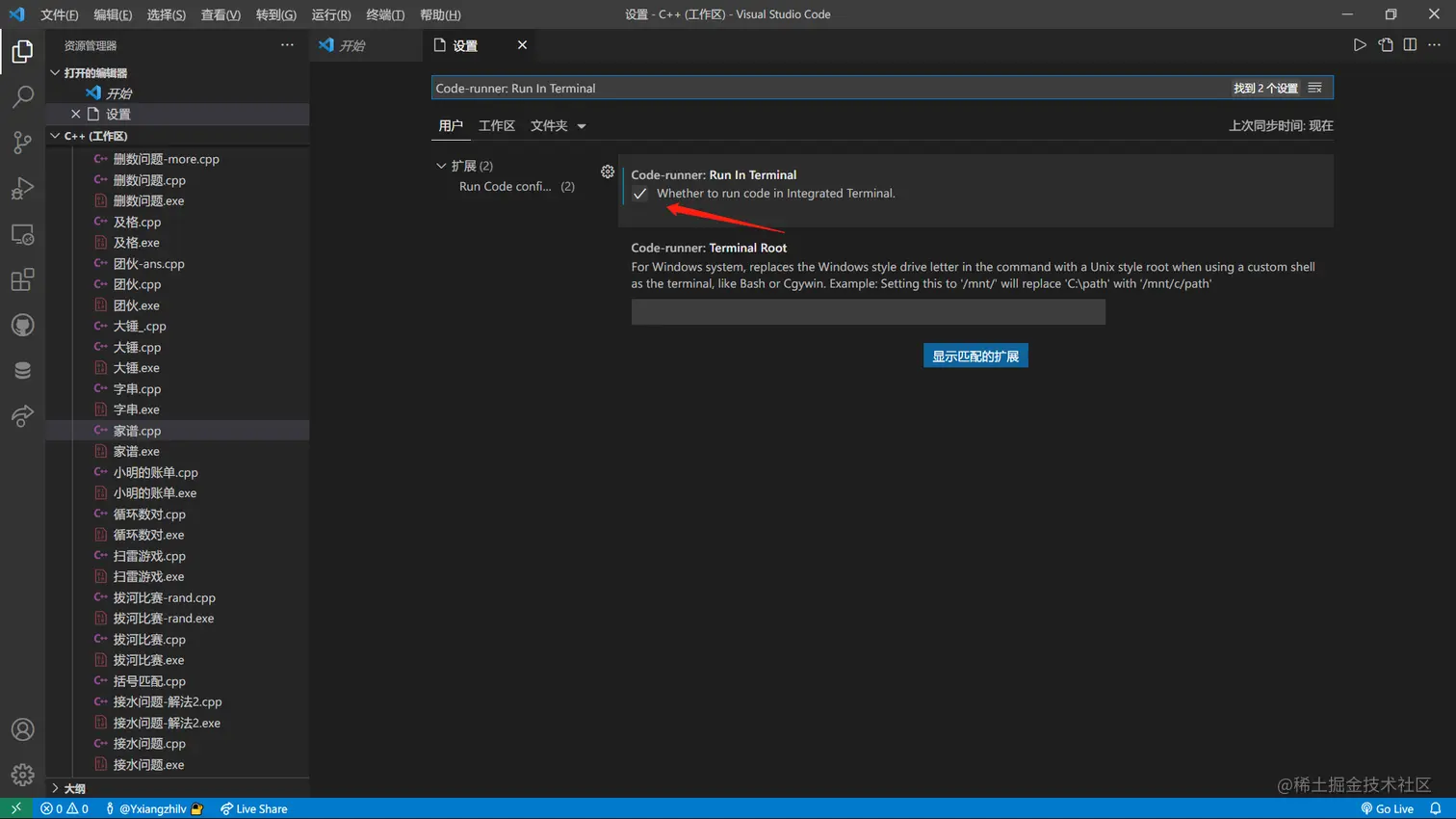This screenshot has width=1456, height=819.
Task: Open the Extensions view icon
Action: [22, 279]
